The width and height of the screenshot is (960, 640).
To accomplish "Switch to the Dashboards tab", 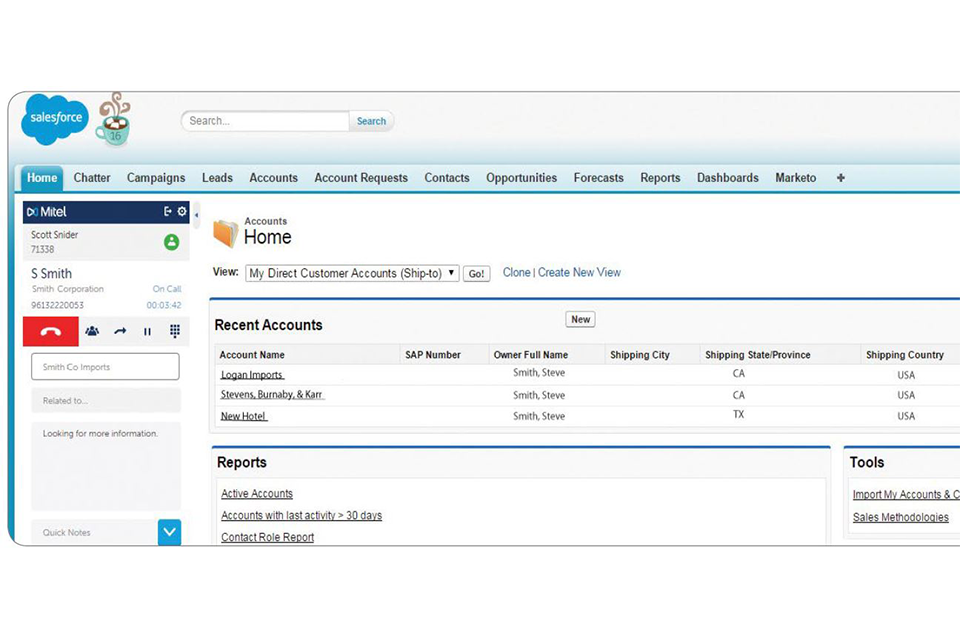I will (x=728, y=178).
